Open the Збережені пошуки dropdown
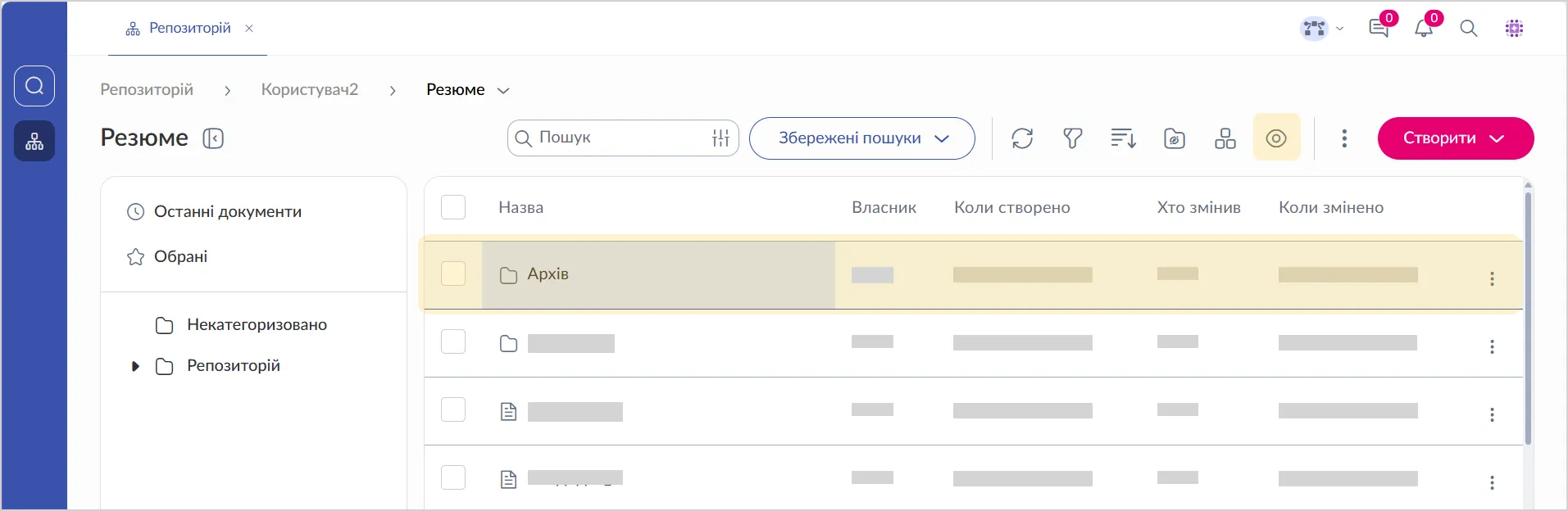 coord(861,138)
